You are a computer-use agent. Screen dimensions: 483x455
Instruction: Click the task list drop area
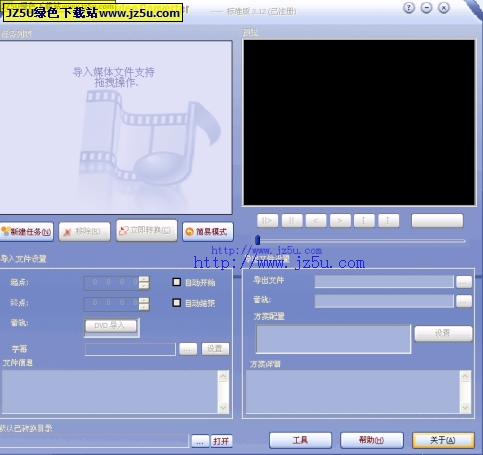(x=116, y=127)
